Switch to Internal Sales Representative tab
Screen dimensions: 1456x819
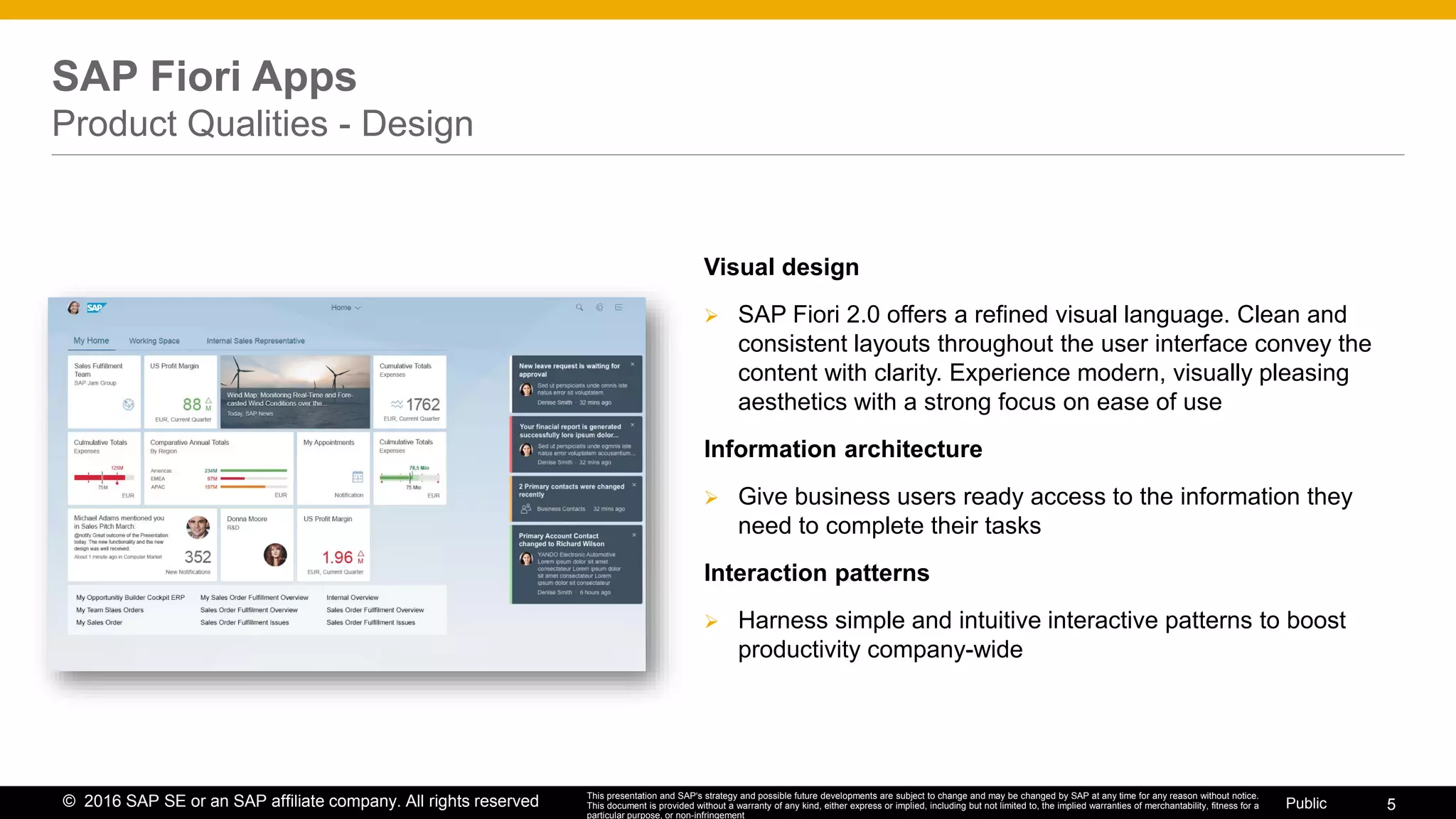(x=255, y=341)
